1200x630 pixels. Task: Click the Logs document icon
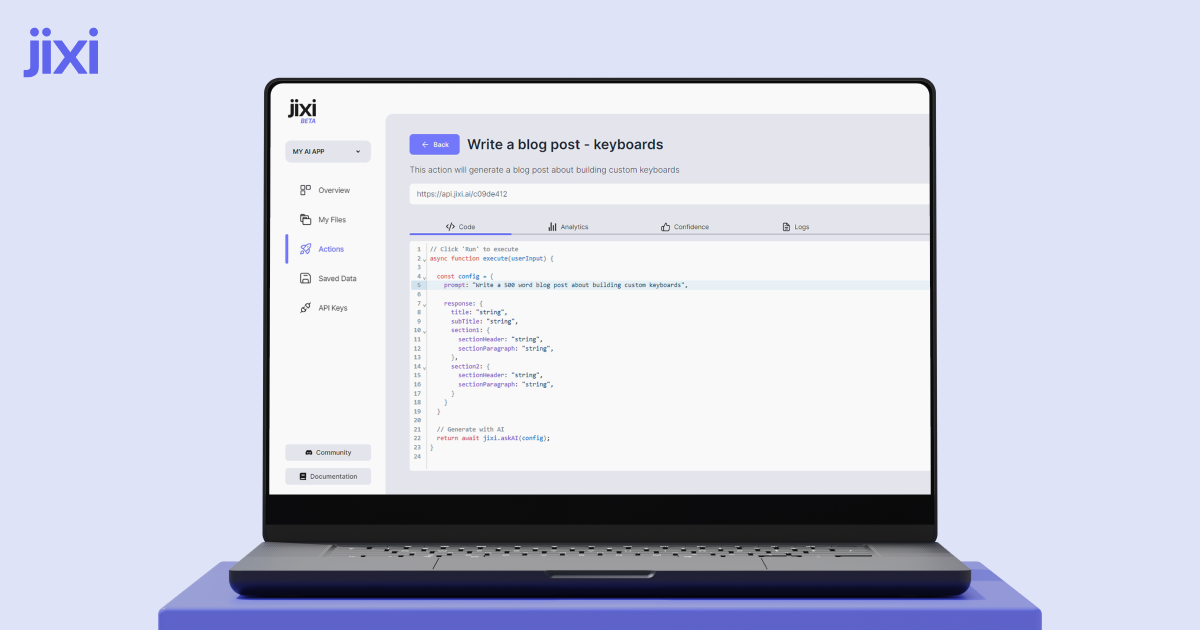[x=786, y=227]
